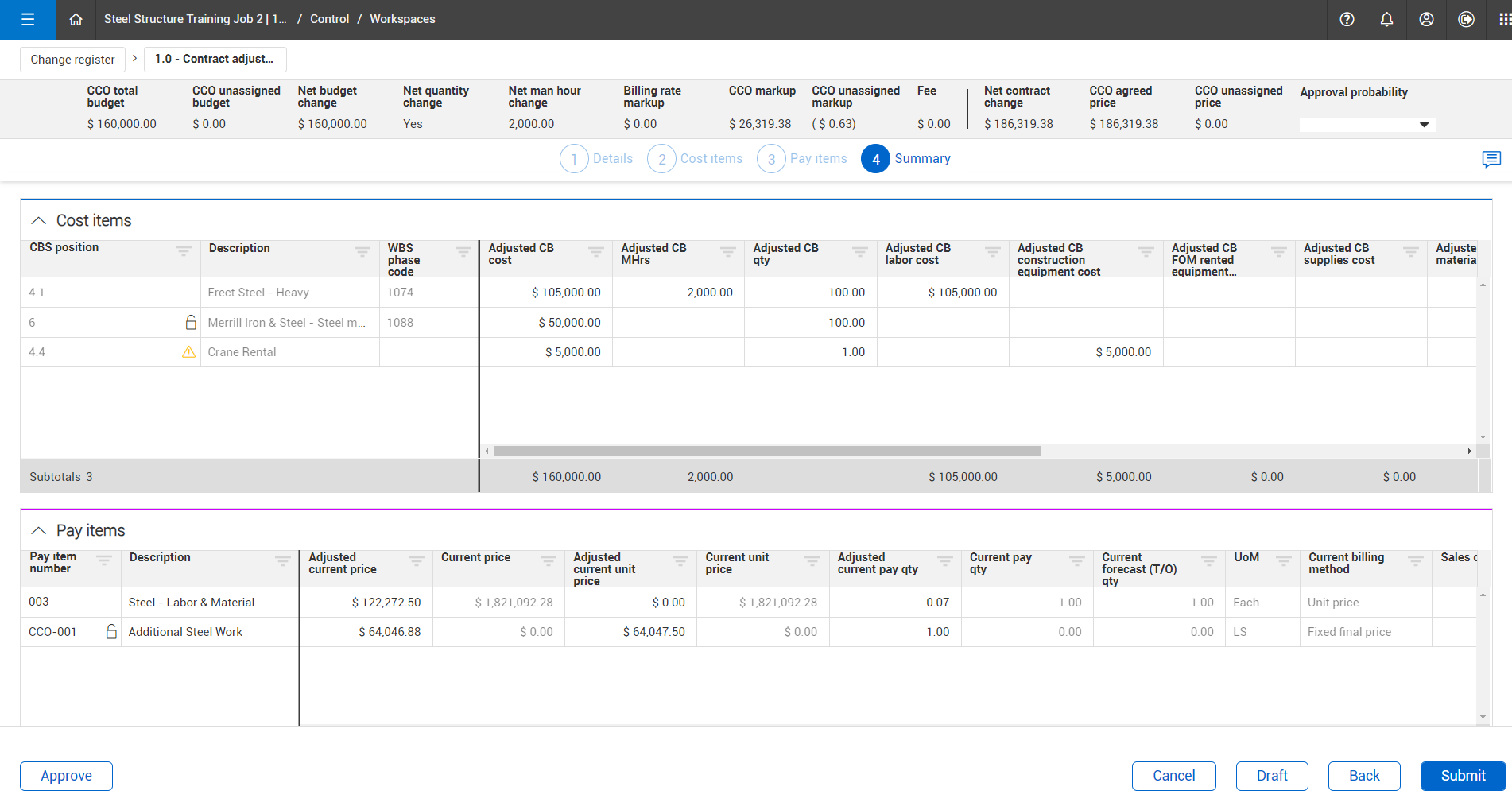The image size is (1512, 806).
Task: Collapse the Cost items section
Action: click(x=38, y=221)
